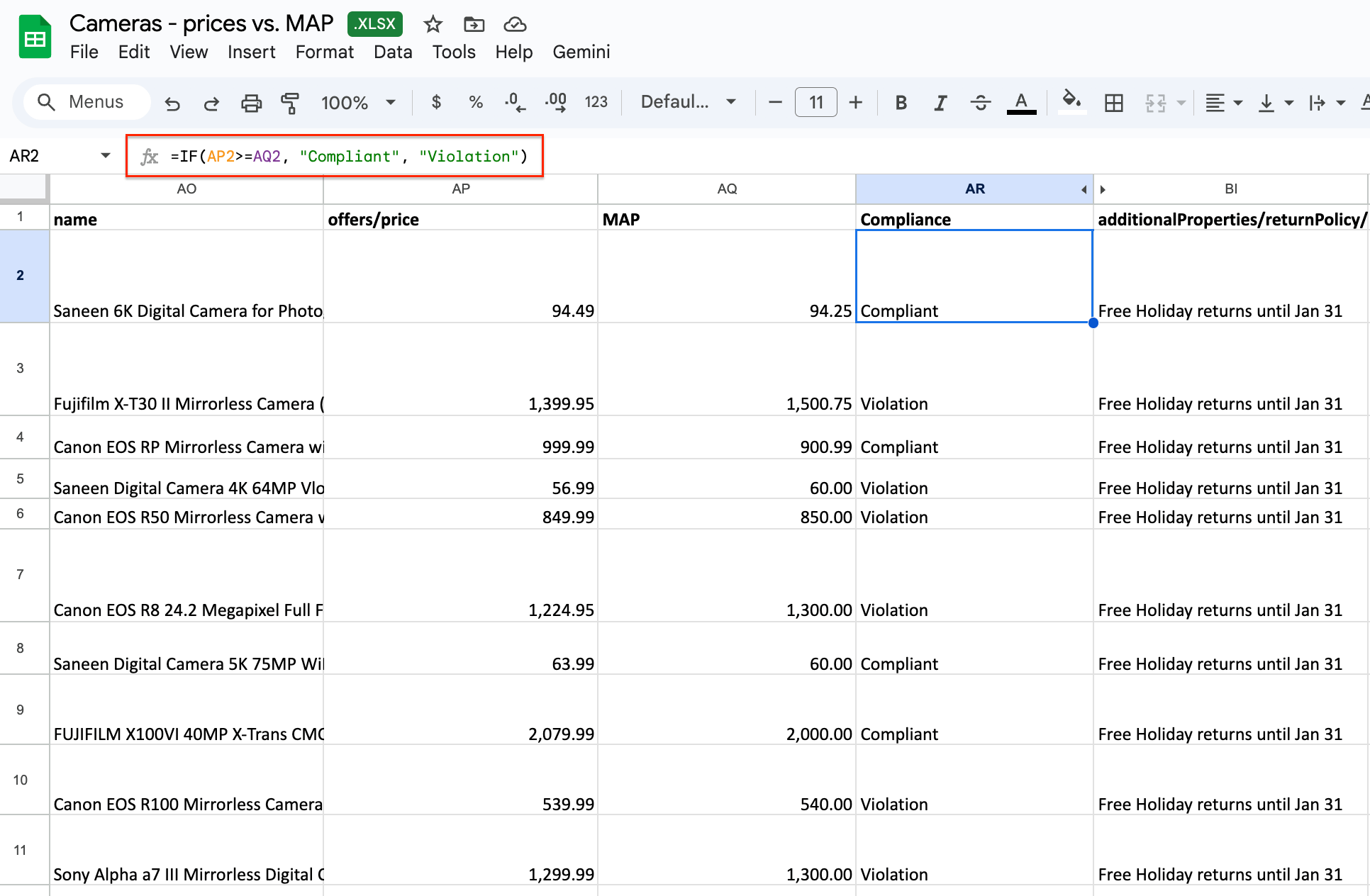1370x896 pixels.
Task: Click the increase font size plus button
Action: [x=856, y=103]
